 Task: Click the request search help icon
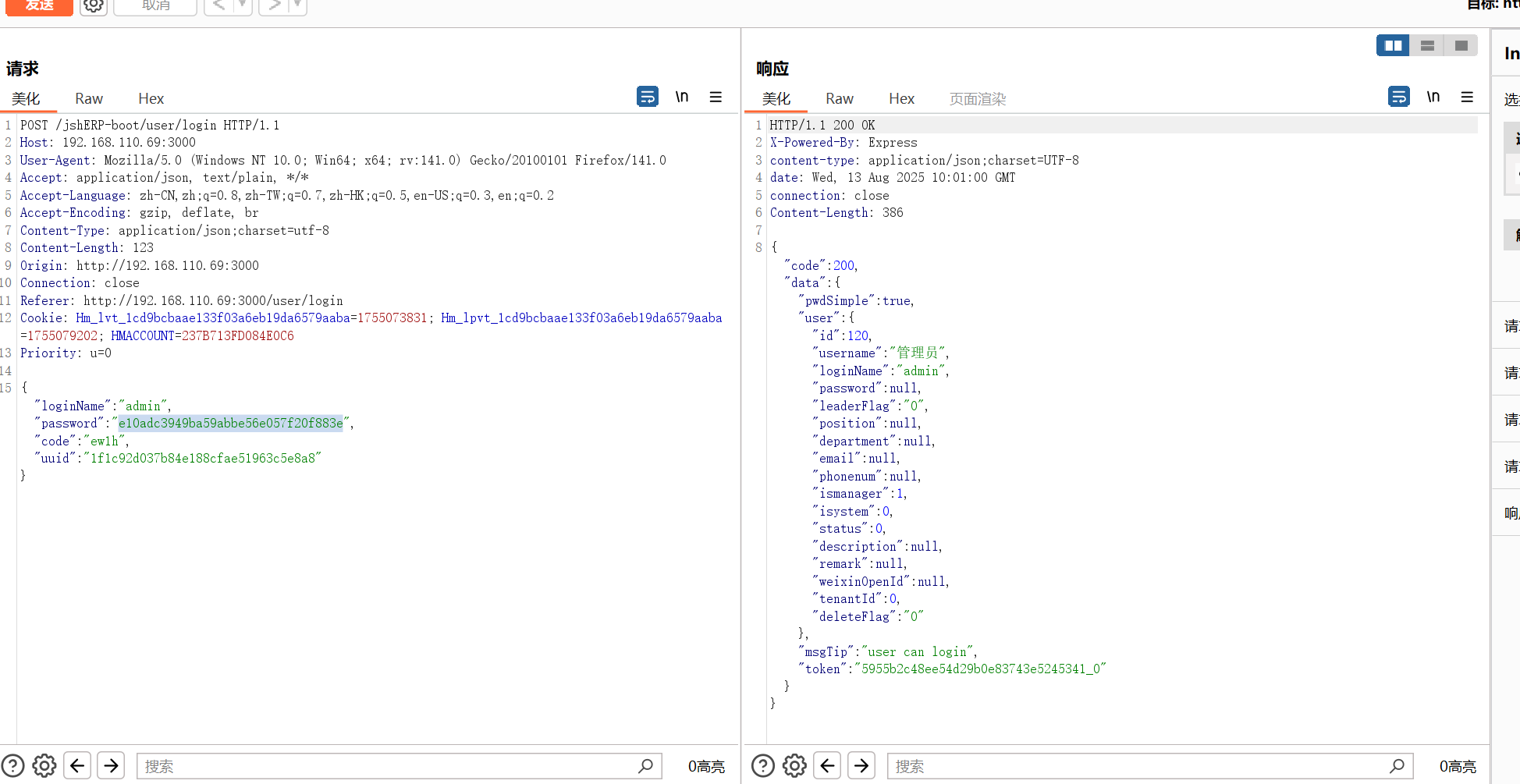(x=13, y=766)
